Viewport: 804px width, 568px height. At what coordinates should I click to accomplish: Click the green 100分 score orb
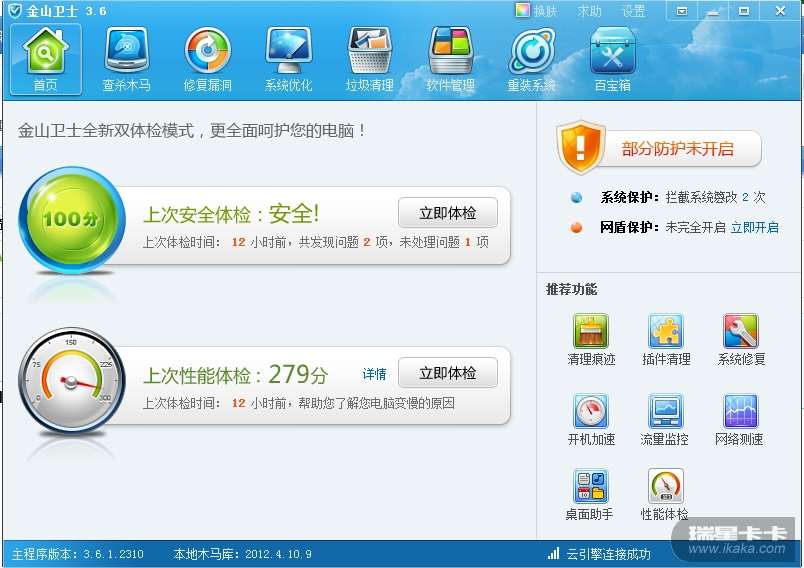click(x=71, y=219)
